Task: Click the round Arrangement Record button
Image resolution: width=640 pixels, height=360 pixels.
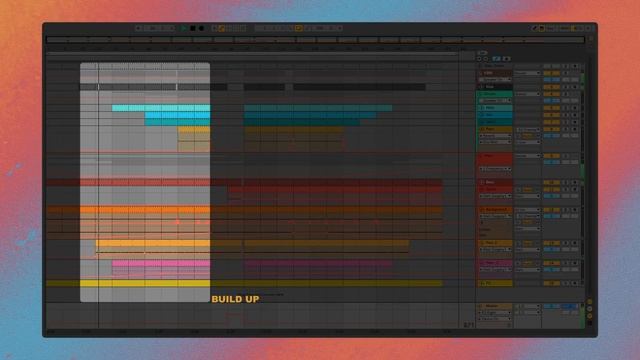Action: [201, 28]
